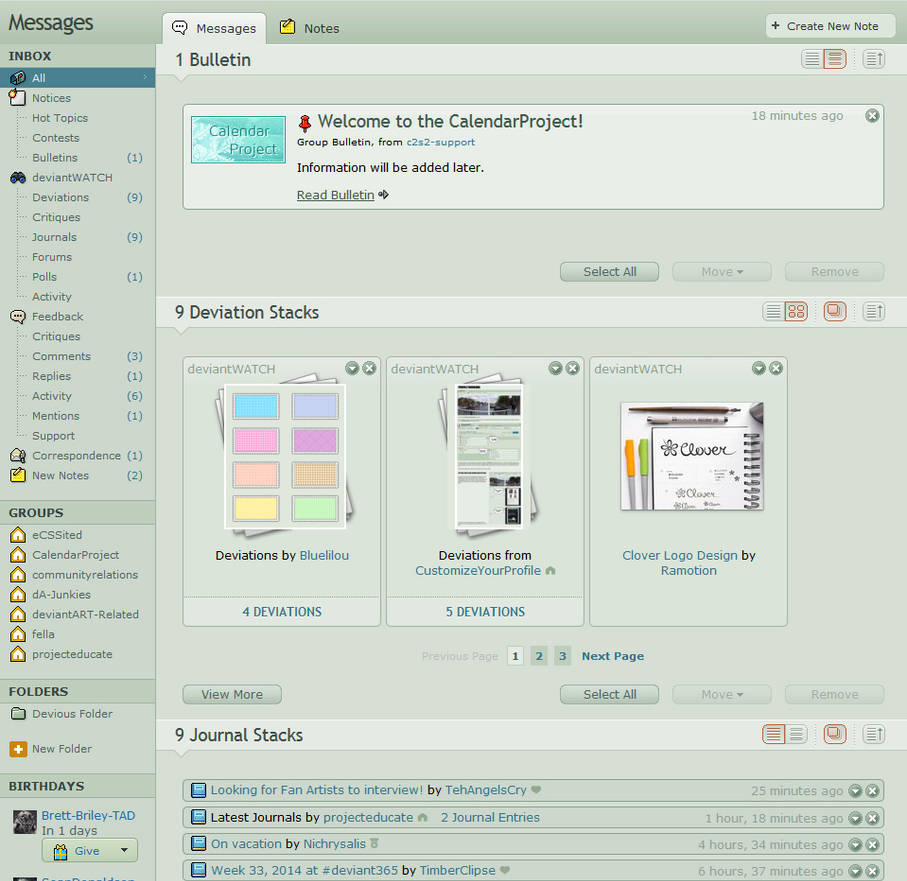
Task: Click the Brett-Briley-TAD birthday avatar
Action: pos(25,822)
